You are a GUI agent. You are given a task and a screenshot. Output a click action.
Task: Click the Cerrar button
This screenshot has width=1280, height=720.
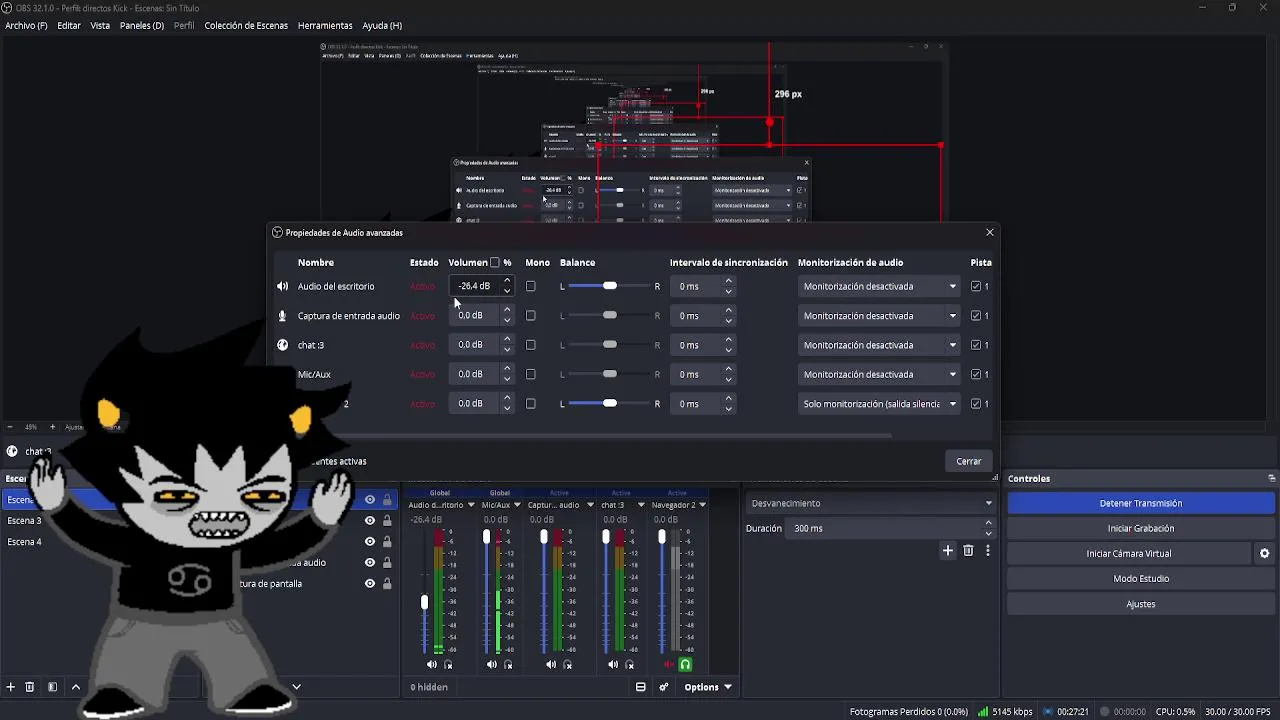tap(969, 461)
